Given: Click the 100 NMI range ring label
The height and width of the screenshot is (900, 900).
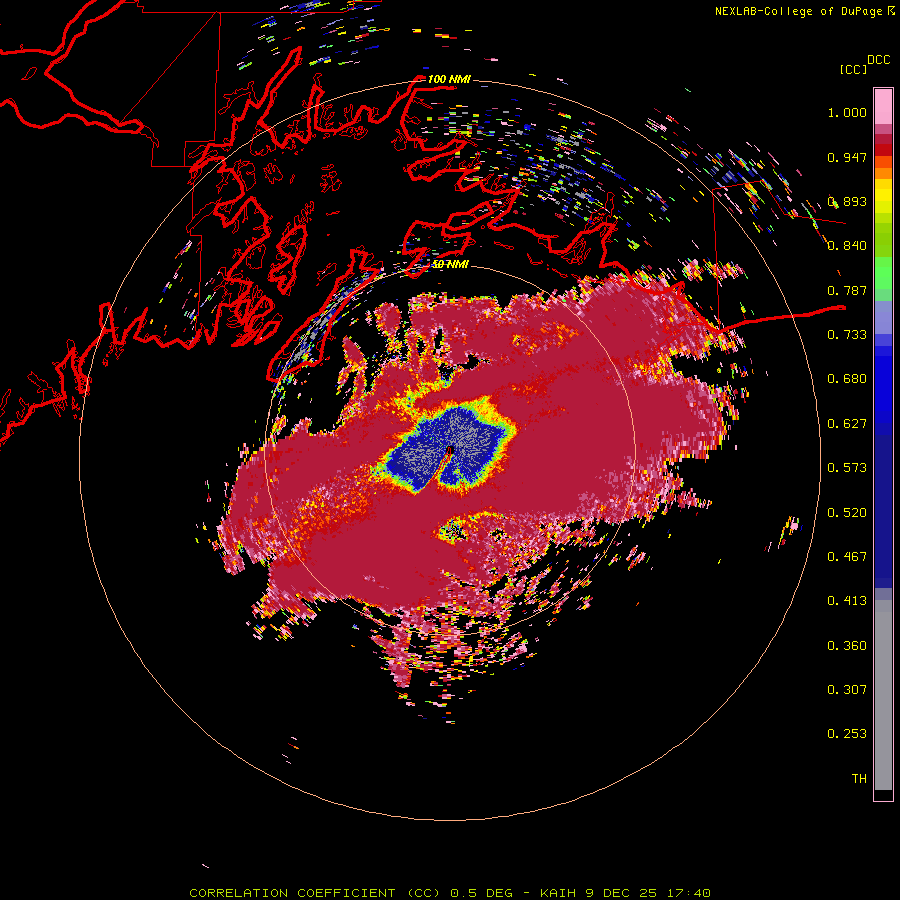Looking at the screenshot, I should pyautogui.click(x=449, y=79).
